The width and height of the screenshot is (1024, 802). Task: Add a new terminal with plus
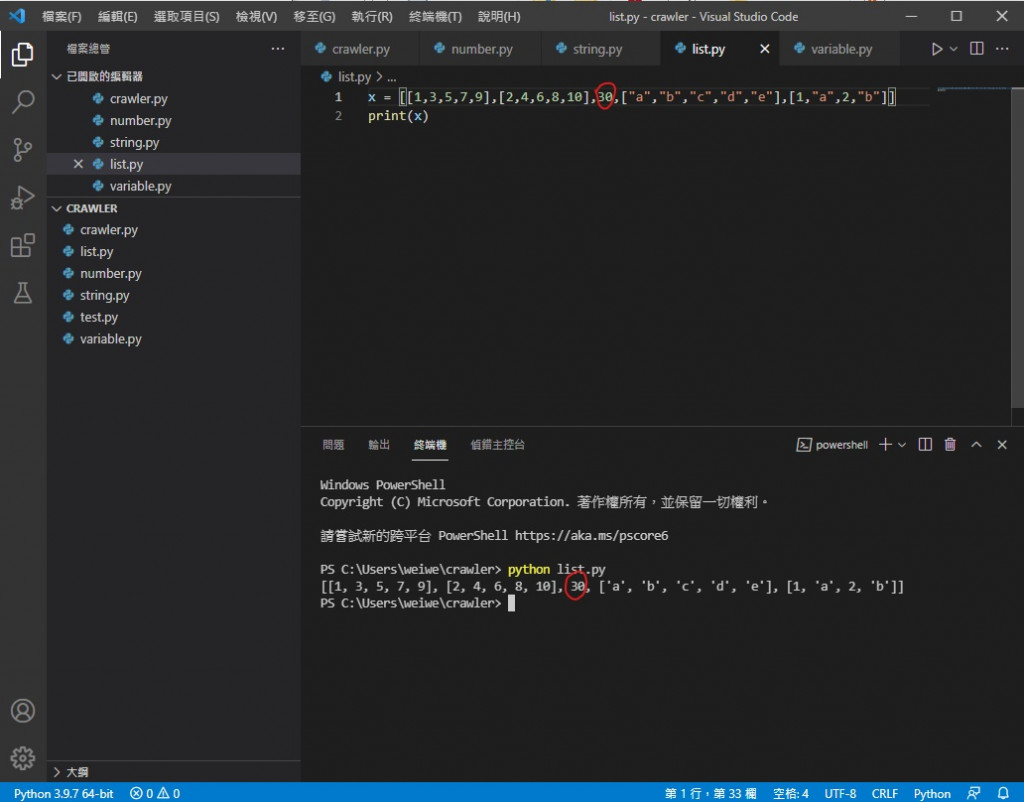point(885,445)
